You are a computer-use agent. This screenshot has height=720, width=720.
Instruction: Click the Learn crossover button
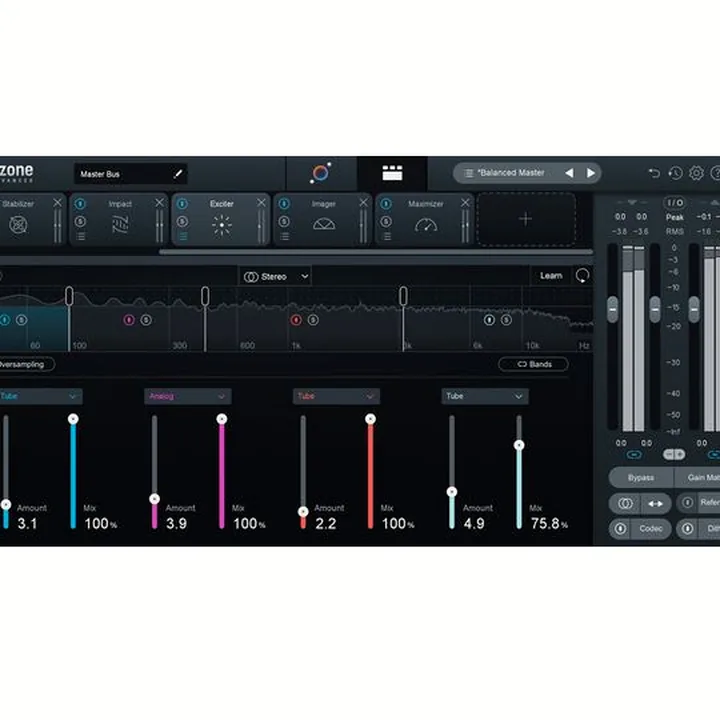click(551, 276)
